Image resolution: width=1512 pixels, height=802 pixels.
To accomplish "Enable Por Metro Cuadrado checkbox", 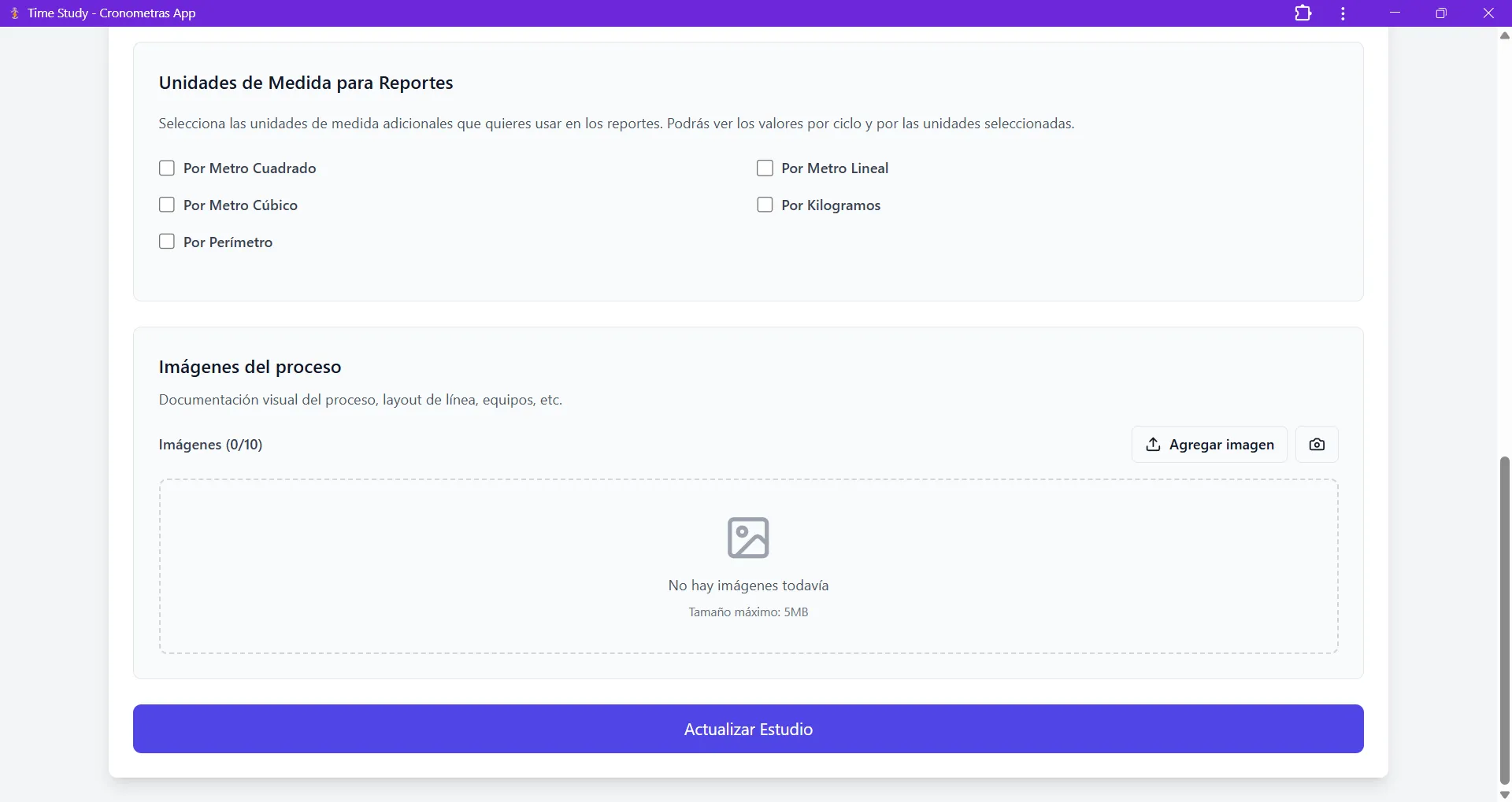I will 167,168.
